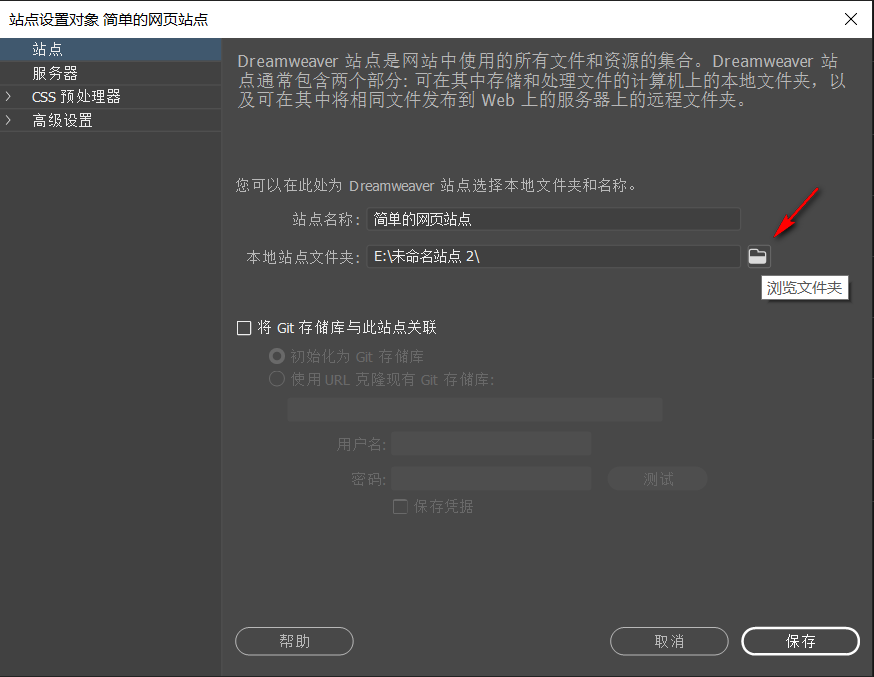Select the 站点 category in sidebar
The width and height of the screenshot is (874, 677).
(x=110, y=49)
